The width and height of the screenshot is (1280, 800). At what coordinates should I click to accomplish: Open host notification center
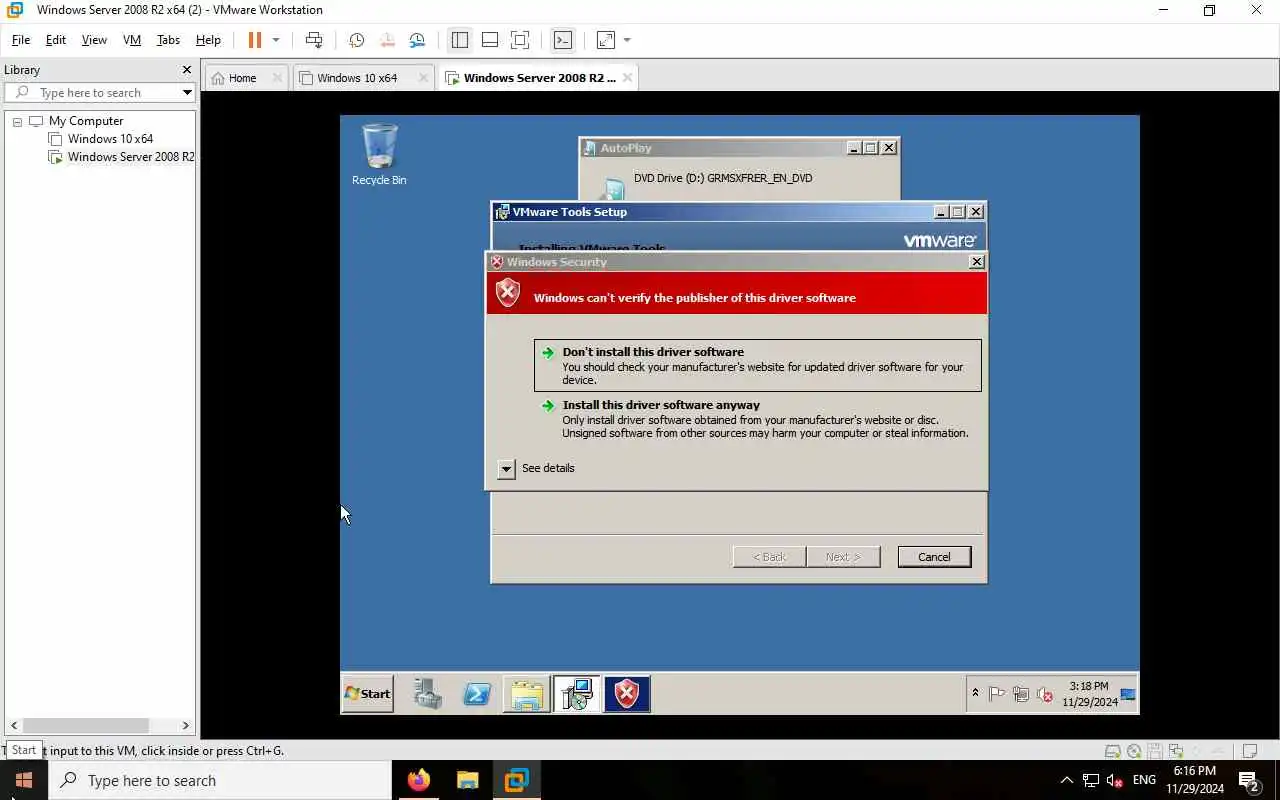pos(1248,780)
